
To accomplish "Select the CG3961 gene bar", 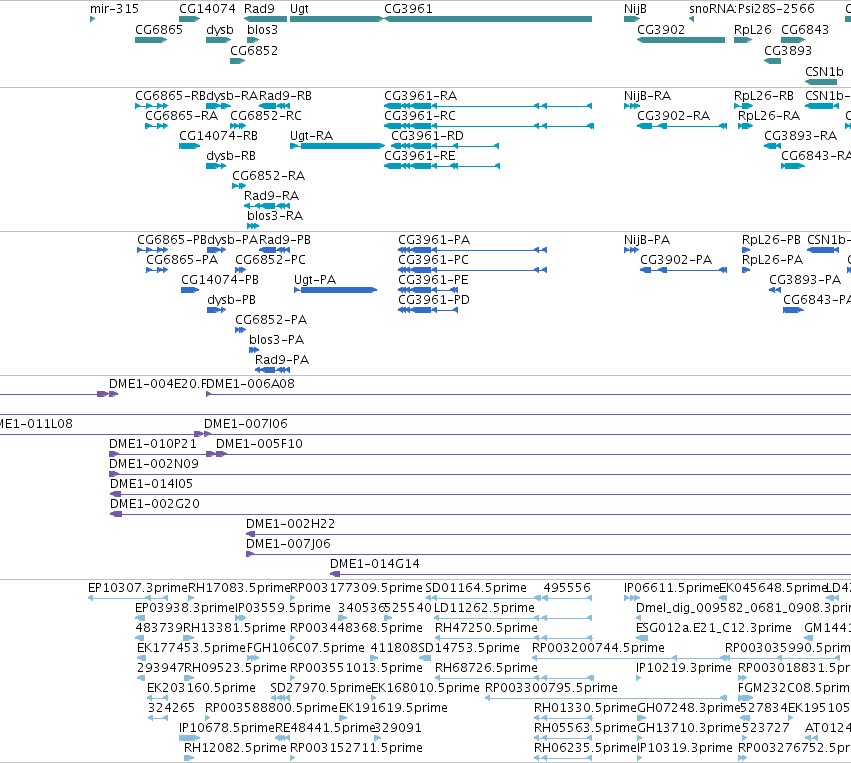I will 488,19.
